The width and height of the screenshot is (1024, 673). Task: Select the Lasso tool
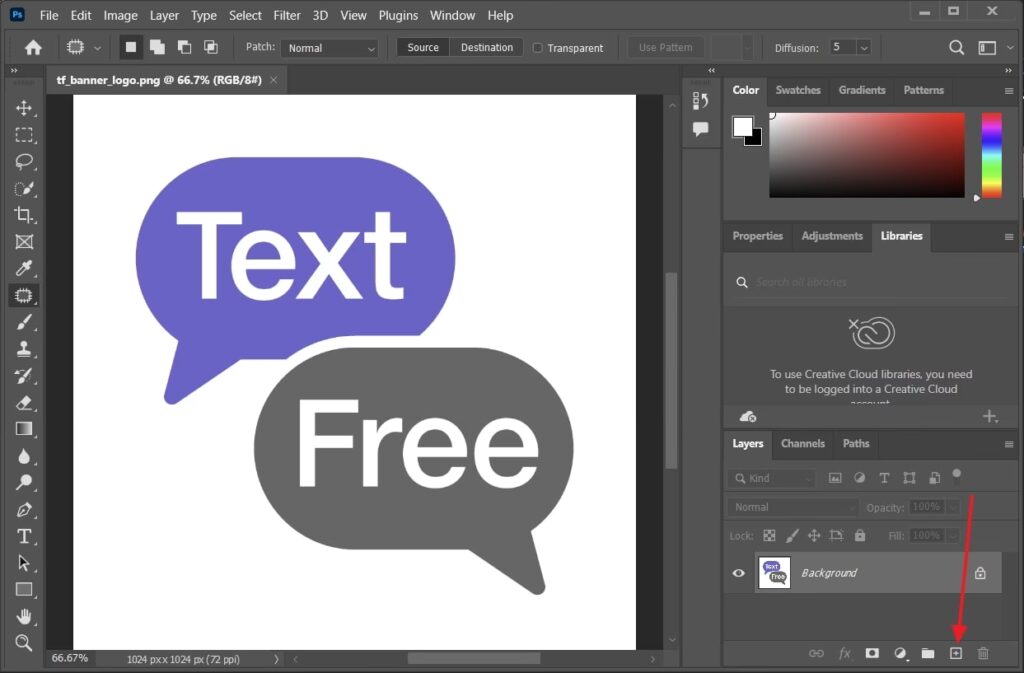(24, 161)
